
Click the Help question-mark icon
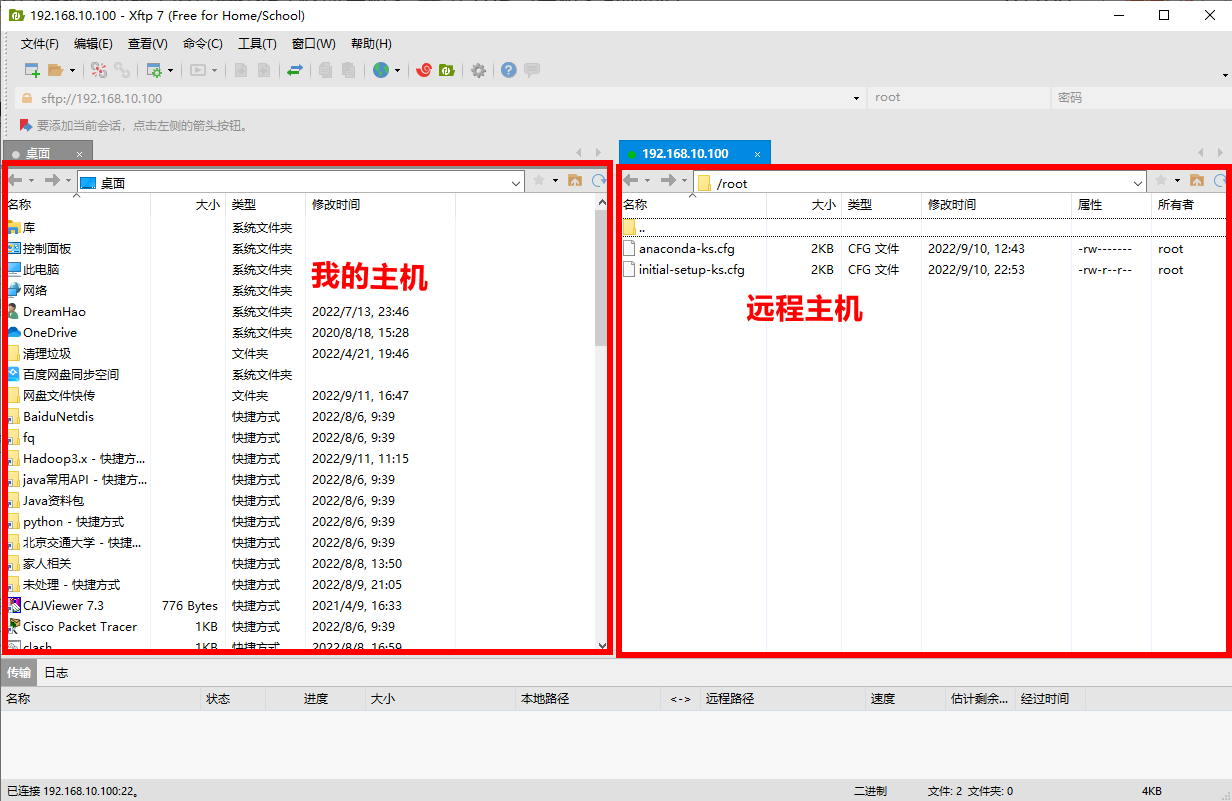[x=507, y=70]
